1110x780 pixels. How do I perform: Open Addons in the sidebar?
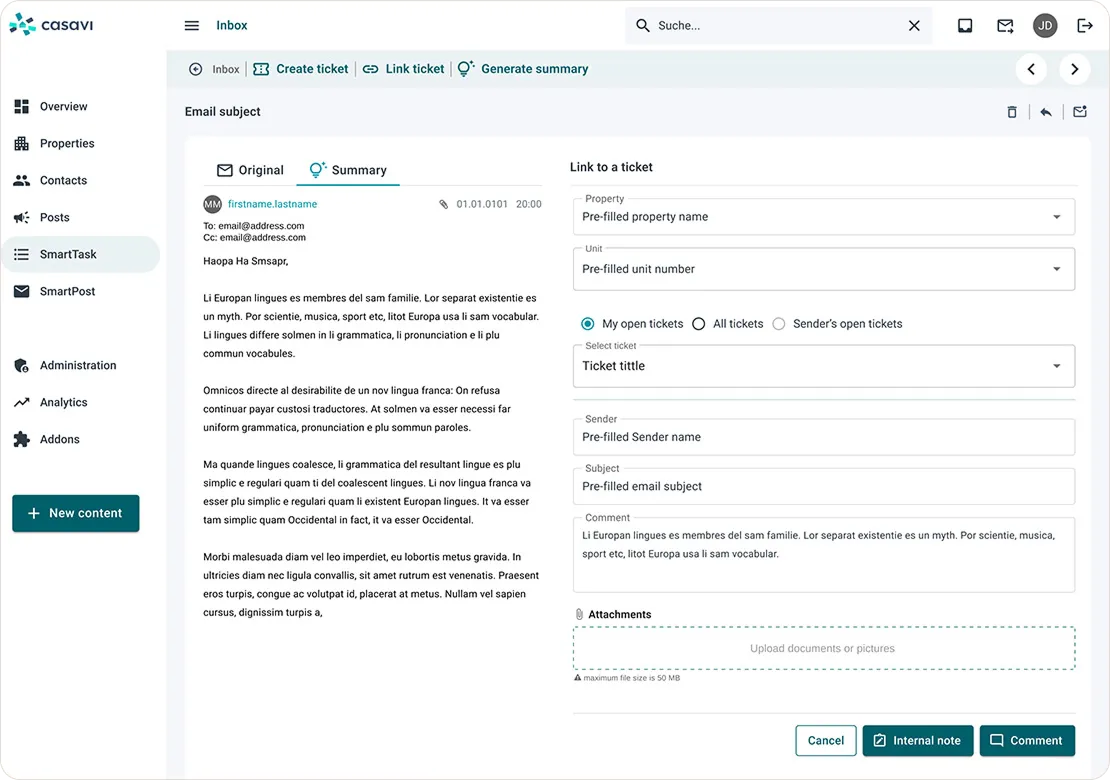[x=81, y=439]
